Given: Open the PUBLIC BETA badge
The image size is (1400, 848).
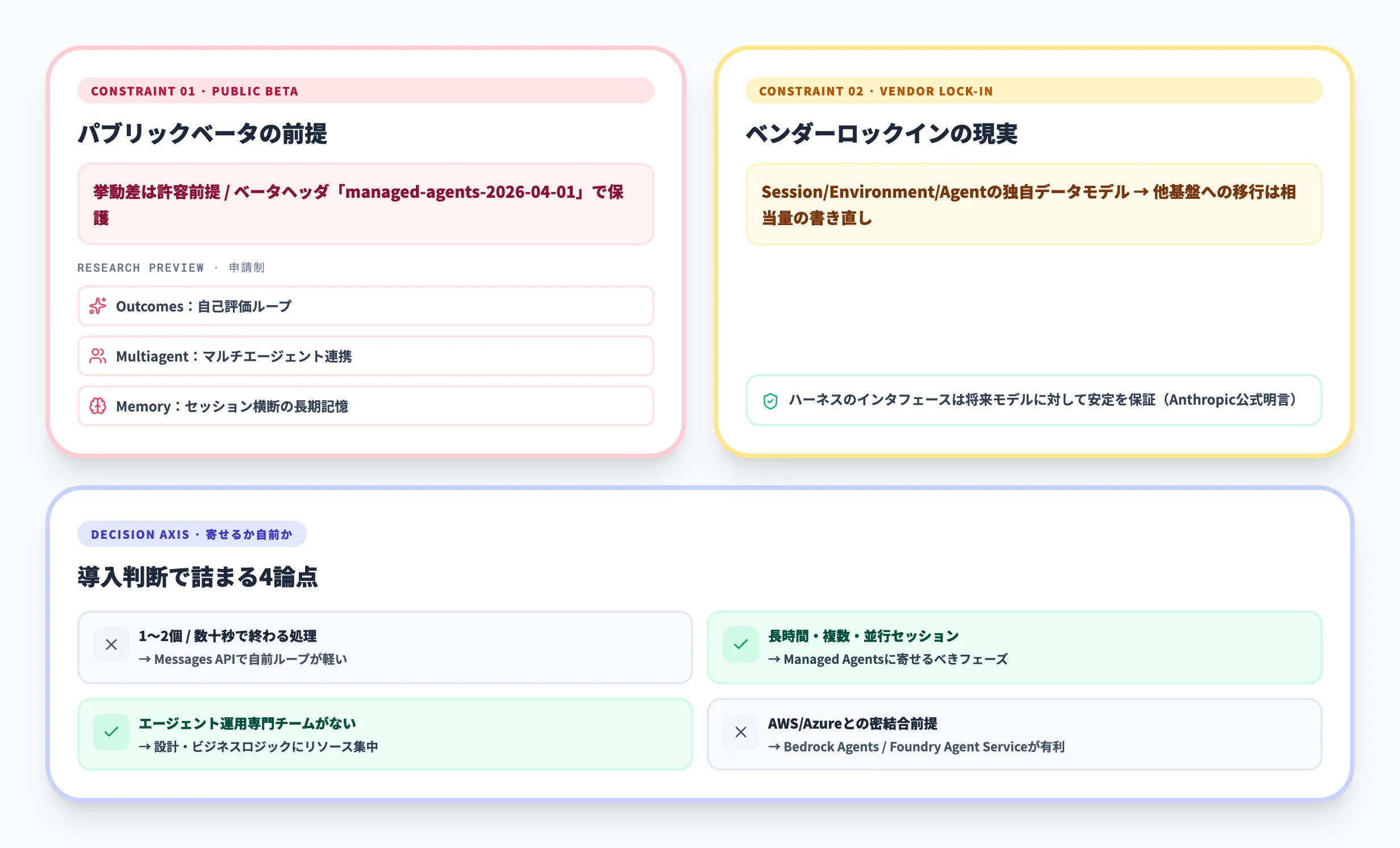Looking at the screenshot, I should pos(195,91).
